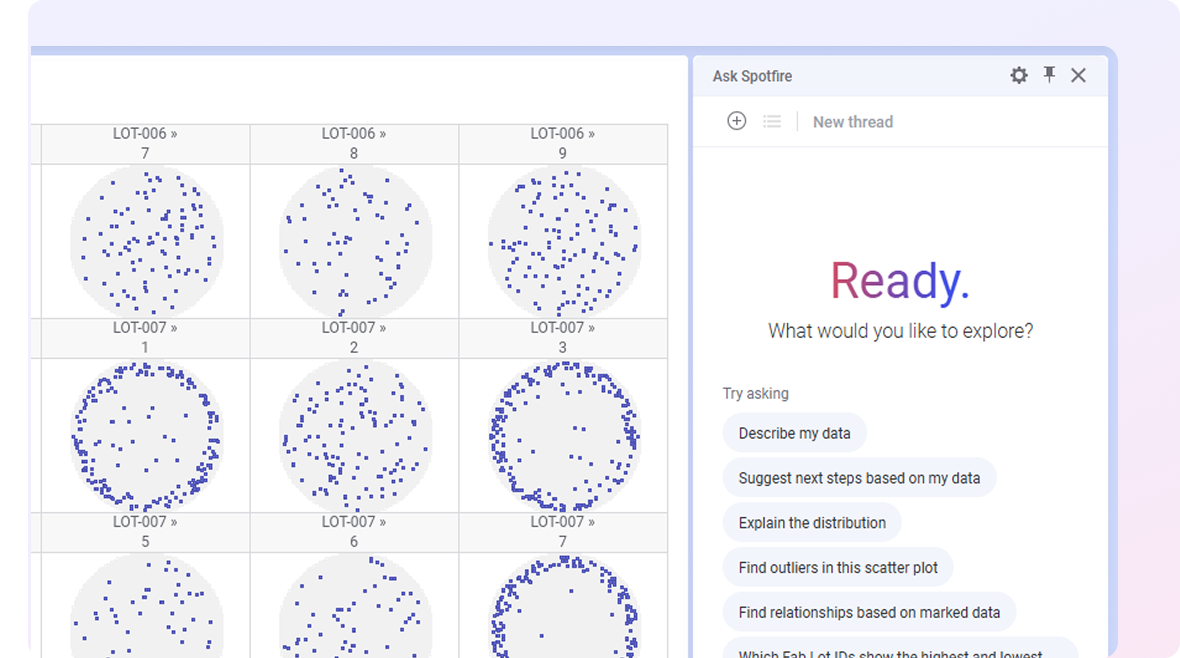
Task: Click the "Try asking" label
Action: [x=756, y=394]
